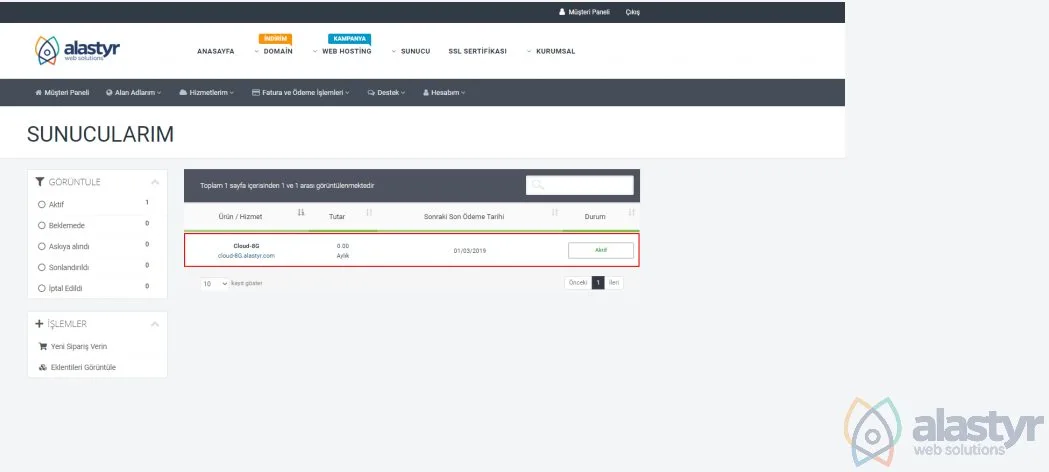Open the DOMAIN dropdown in main navigation
This screenshot has width=1049, height=472.
click(x=274, y=51)
